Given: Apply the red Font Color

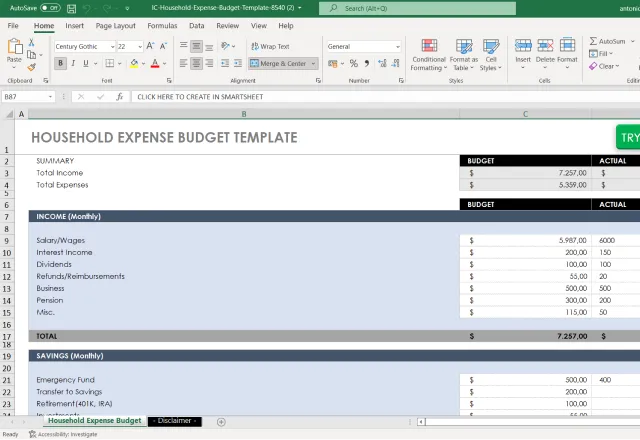Looking at the screenshot, I should pyautogui.click(x=155, y=63).
